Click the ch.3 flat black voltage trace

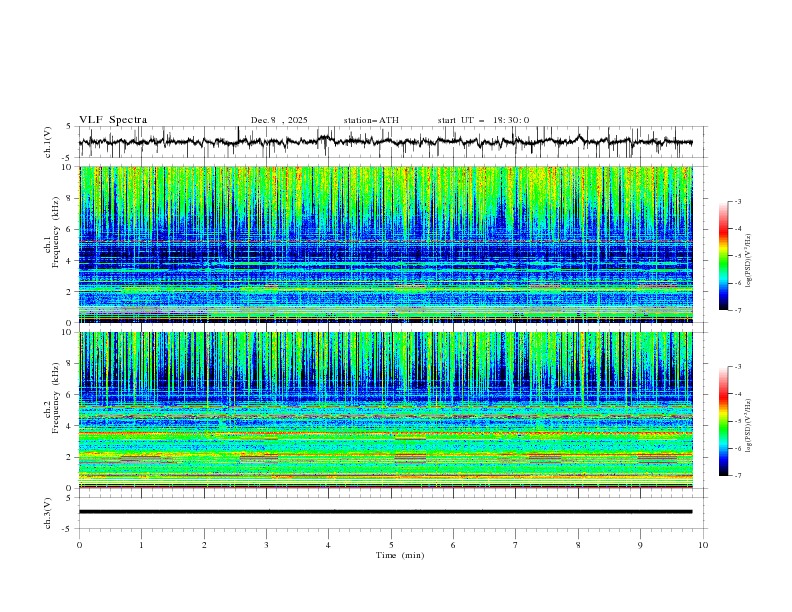click(385, 512)
